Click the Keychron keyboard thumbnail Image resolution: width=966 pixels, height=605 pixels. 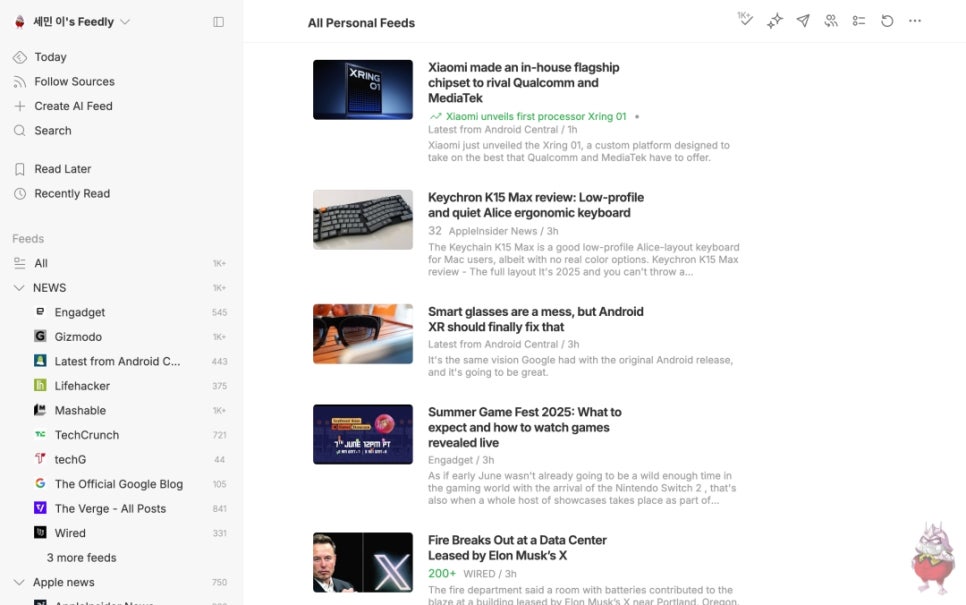click(363, 219)
